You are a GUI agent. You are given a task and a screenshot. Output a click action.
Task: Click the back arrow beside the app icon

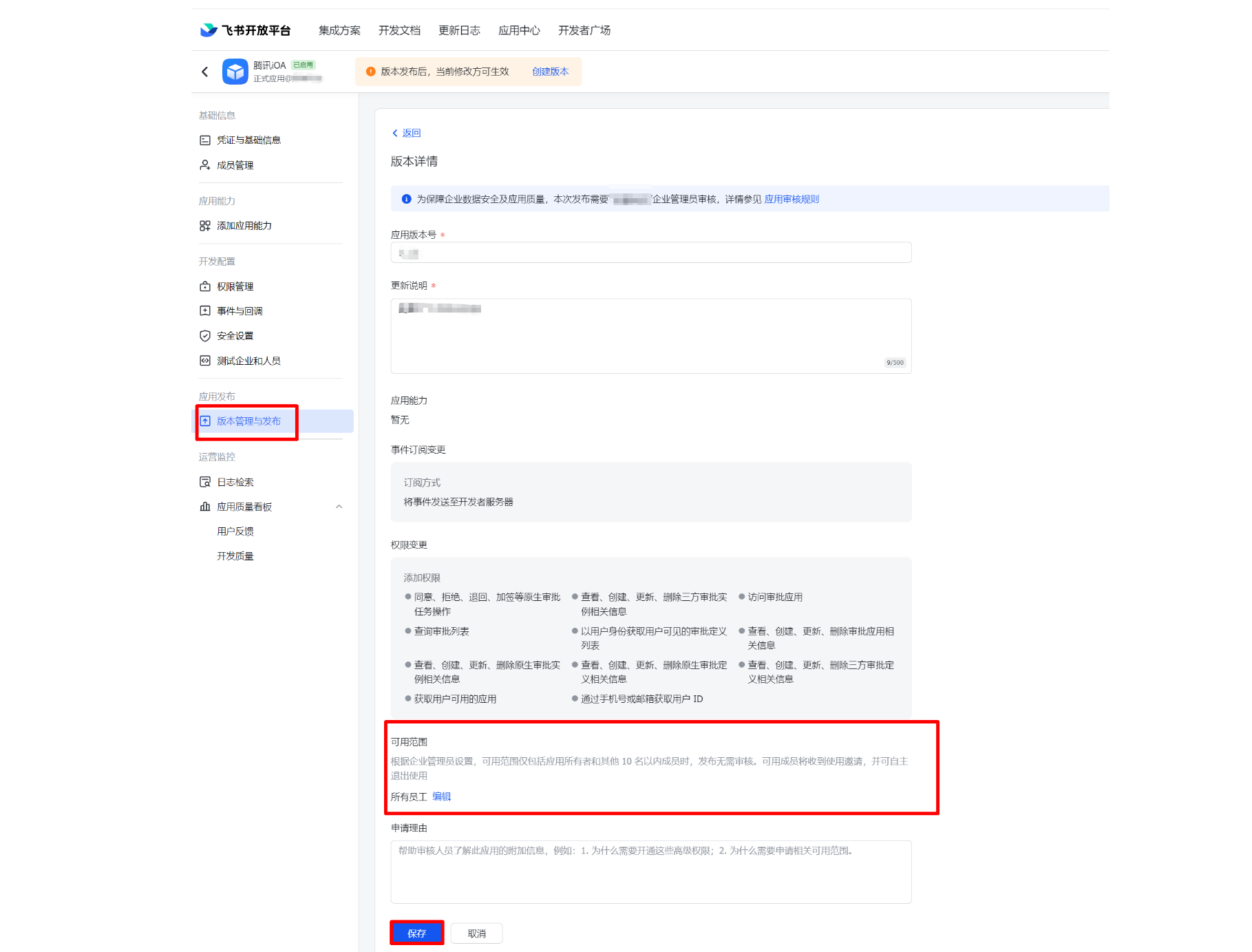click(204, 72)
